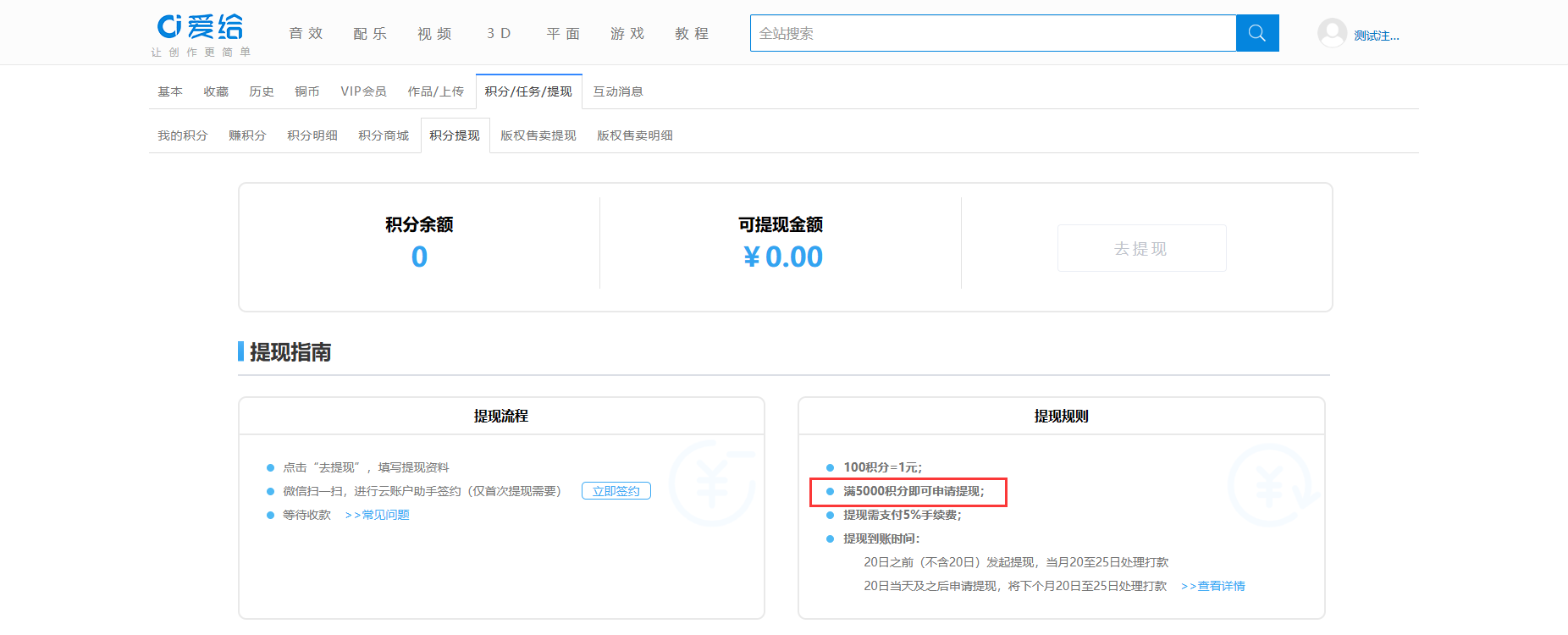Image resolution: width=1568 pixels, height=635 pixels.
Task: Click the 可提现金额 ¥0.00 value
Action: 783,257
